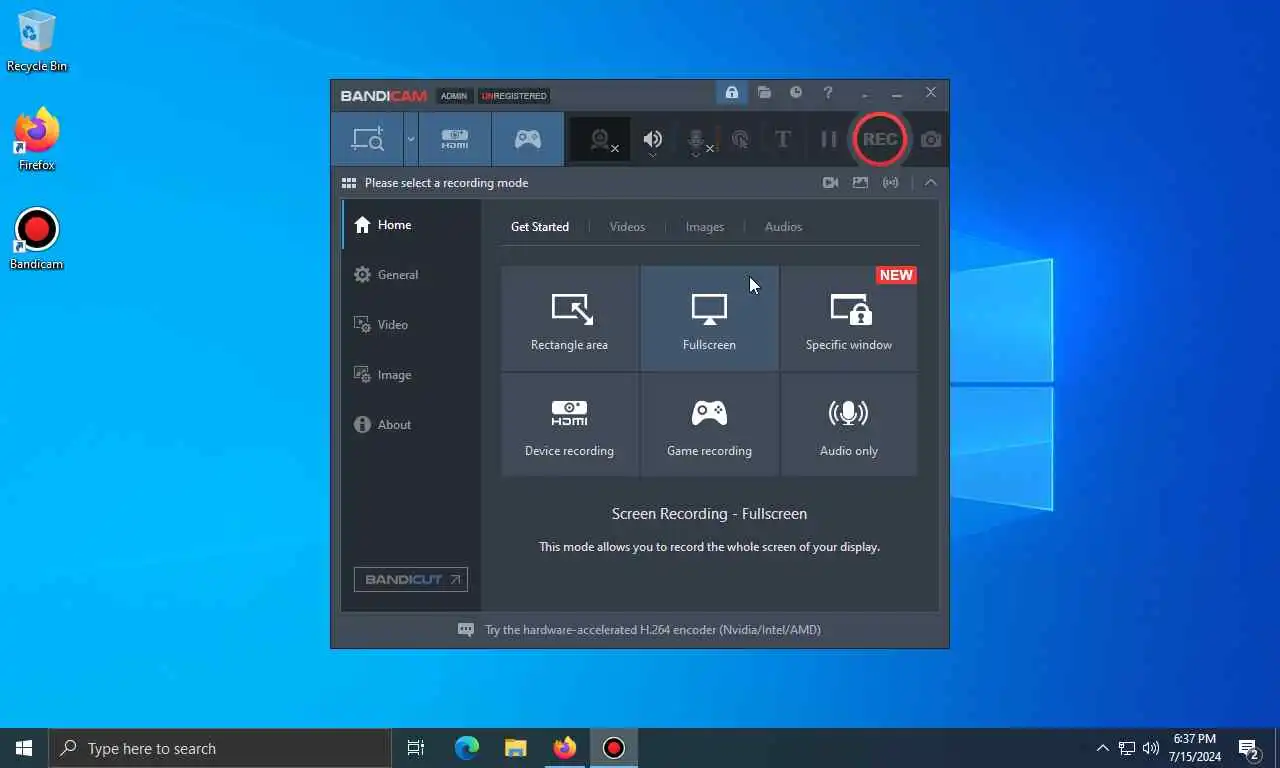
Task: Choose the Fullscreen recording tile
Action: tap(709, 318)
